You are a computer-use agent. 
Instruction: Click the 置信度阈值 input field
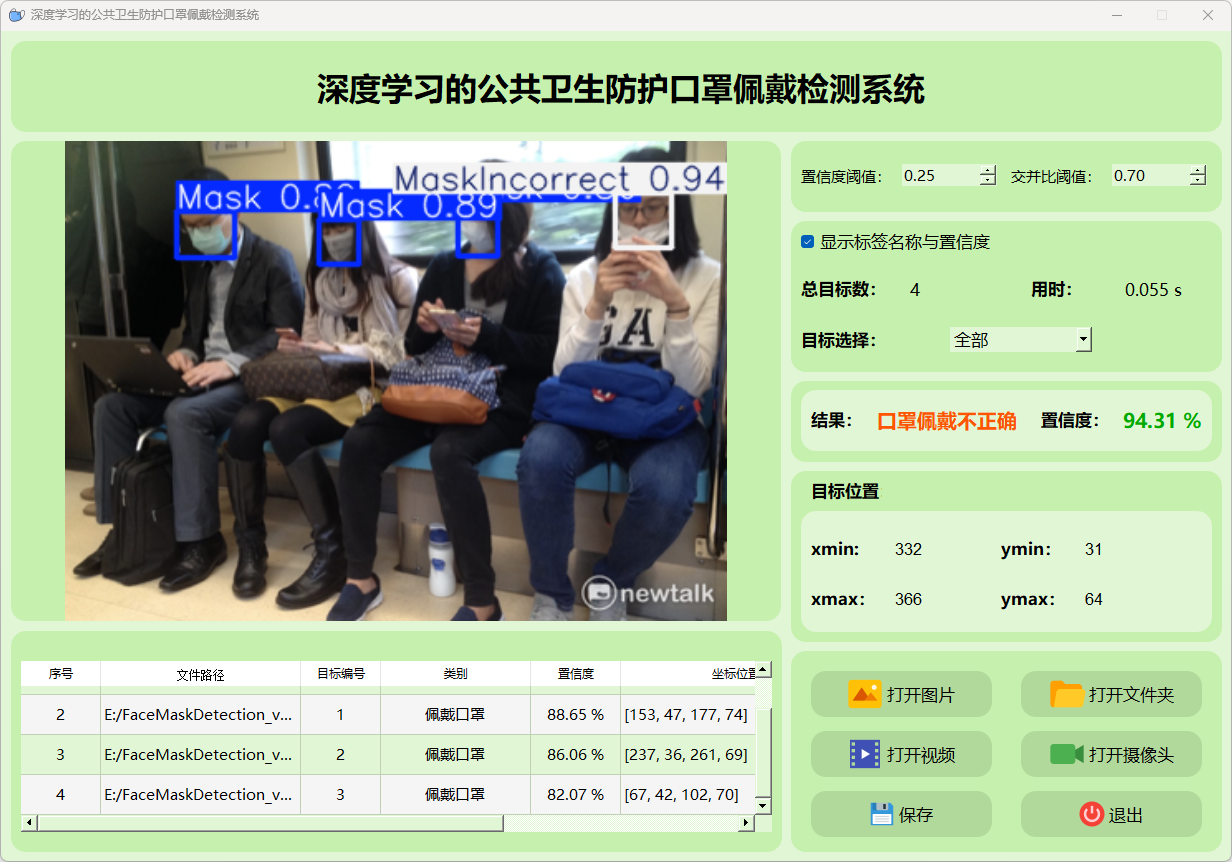pos(938,176)
